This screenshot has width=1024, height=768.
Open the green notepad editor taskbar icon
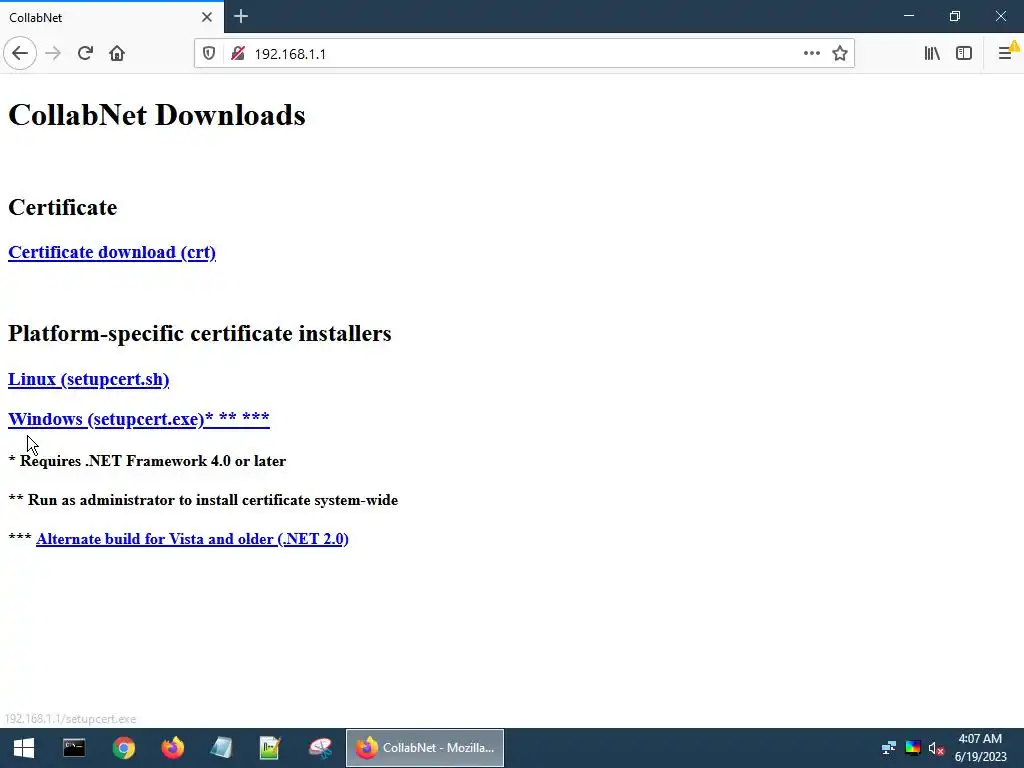270,748
